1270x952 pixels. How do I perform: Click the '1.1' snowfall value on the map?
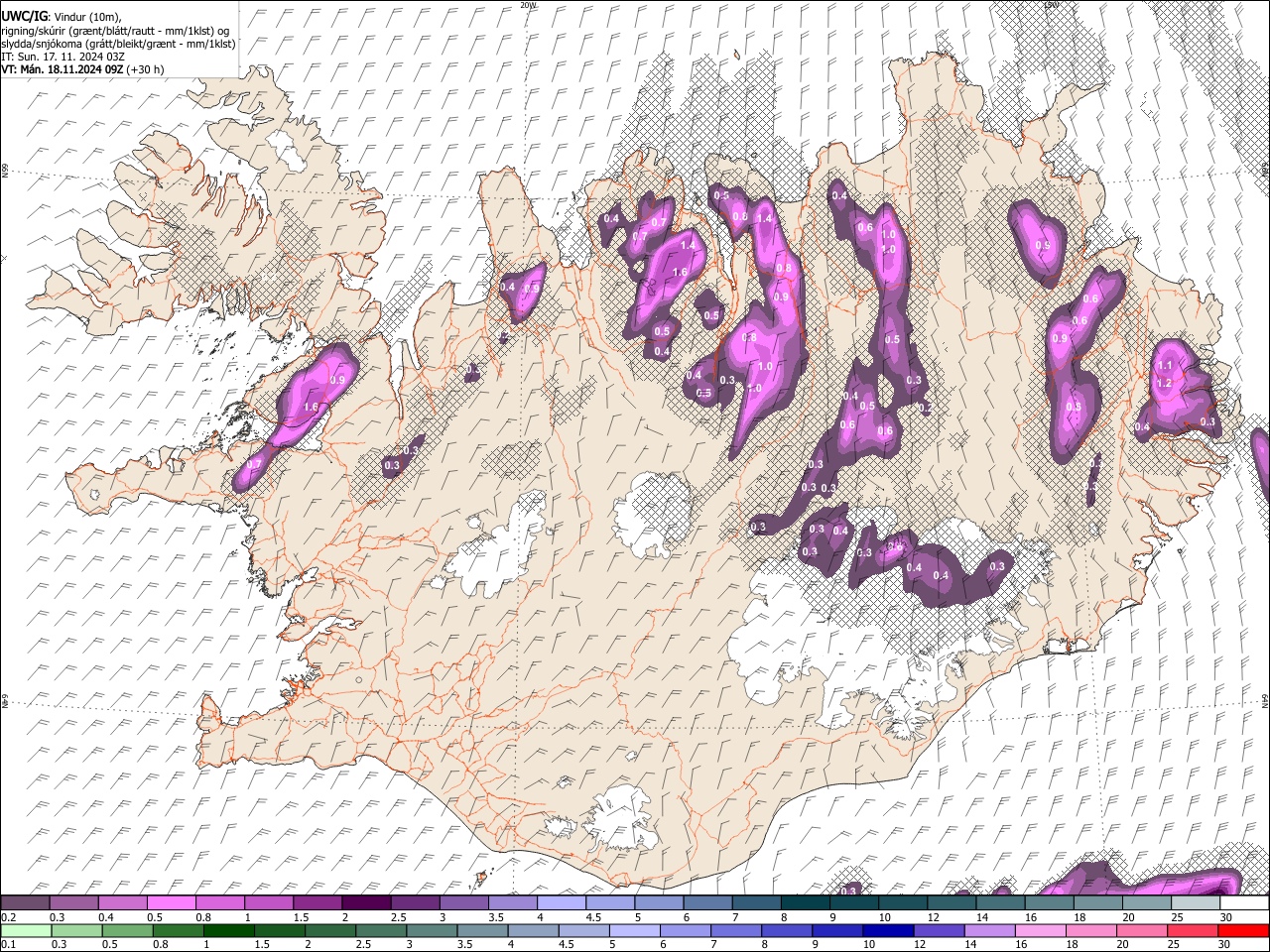[1165, 366]
